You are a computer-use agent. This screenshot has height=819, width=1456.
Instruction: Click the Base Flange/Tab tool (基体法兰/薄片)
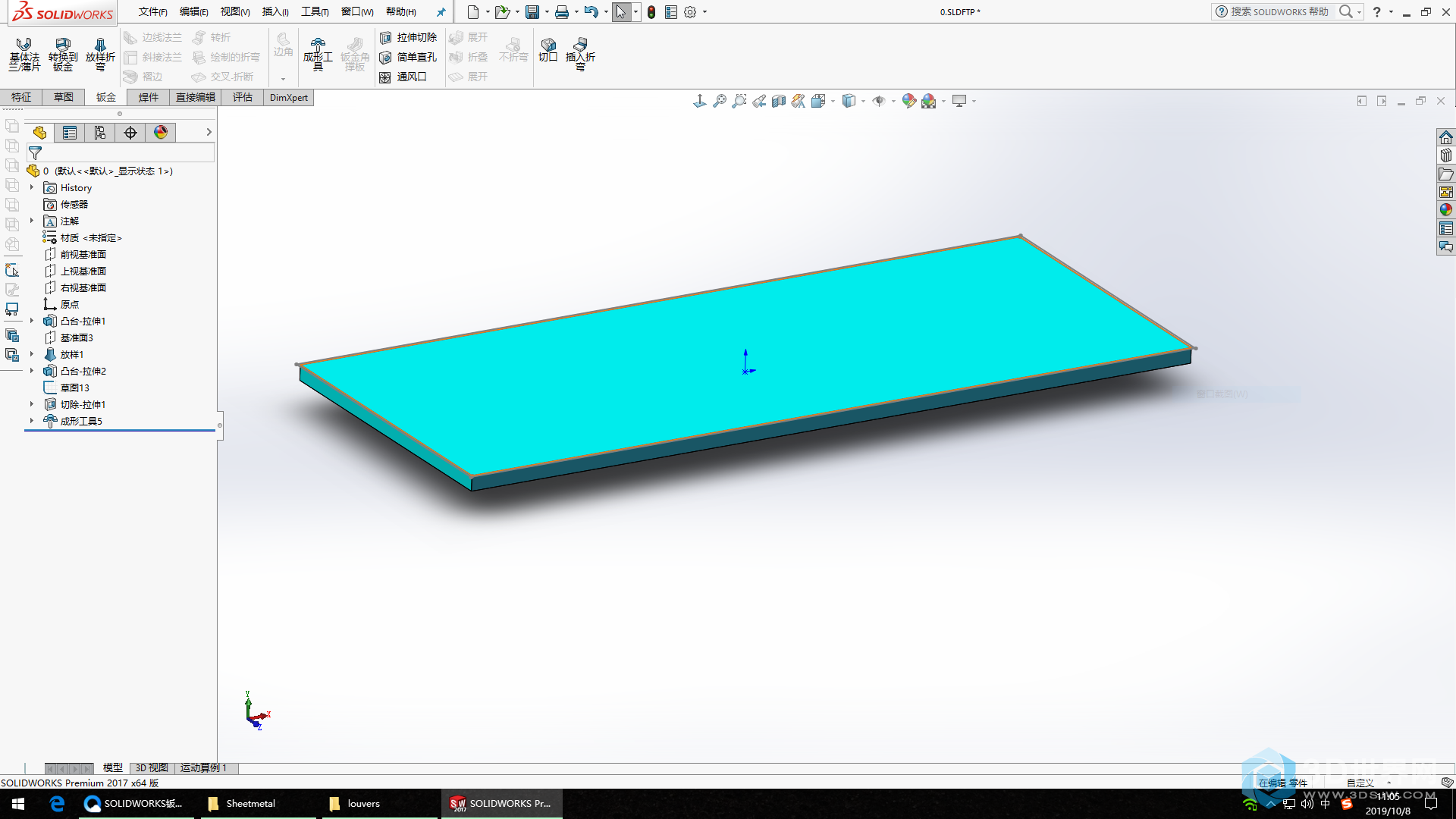pyautogui.click(x=24, y=54)
